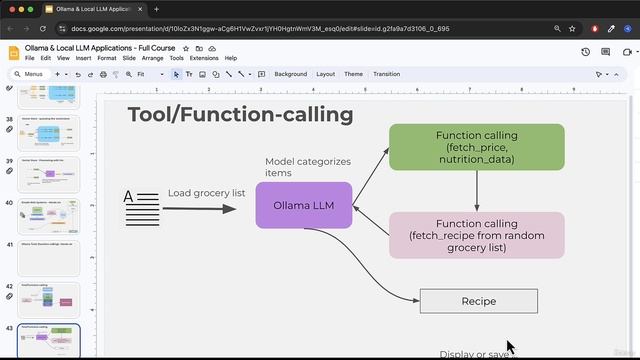Viewport: 640px width, 360px height.
Task: Select slide 41 thumbnail
Action: click(x=49, y=258)
